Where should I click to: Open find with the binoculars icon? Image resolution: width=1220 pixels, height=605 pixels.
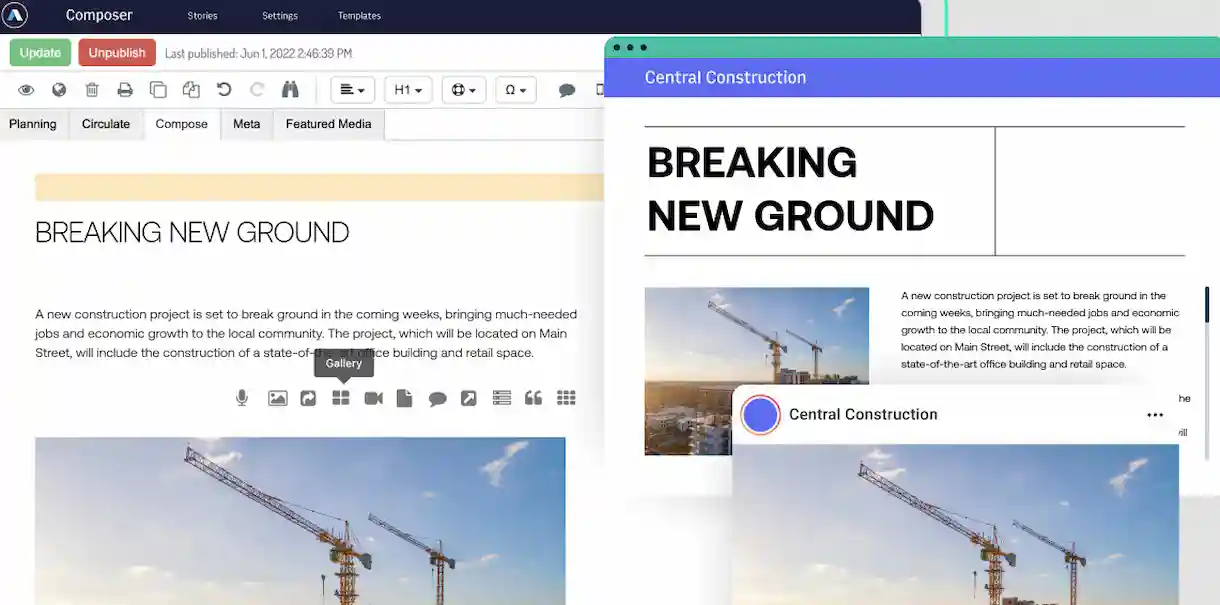click(290, 90)
